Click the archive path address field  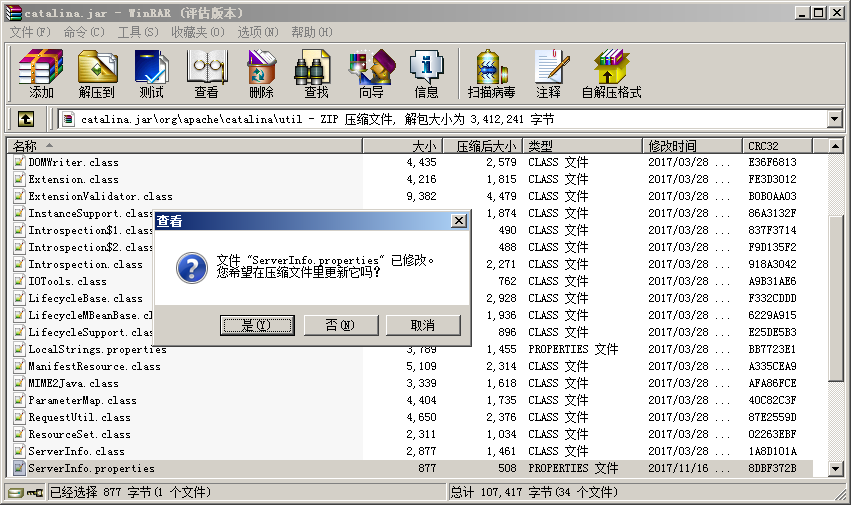443,119
